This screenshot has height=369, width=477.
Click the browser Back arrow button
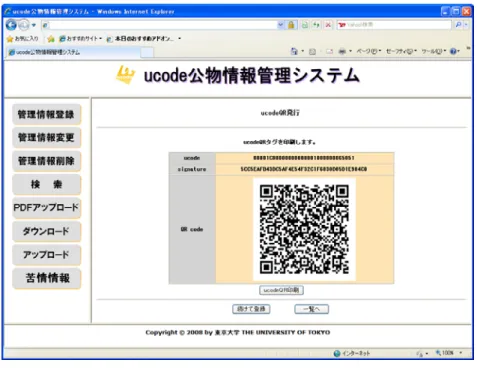[x=11, y=25]
